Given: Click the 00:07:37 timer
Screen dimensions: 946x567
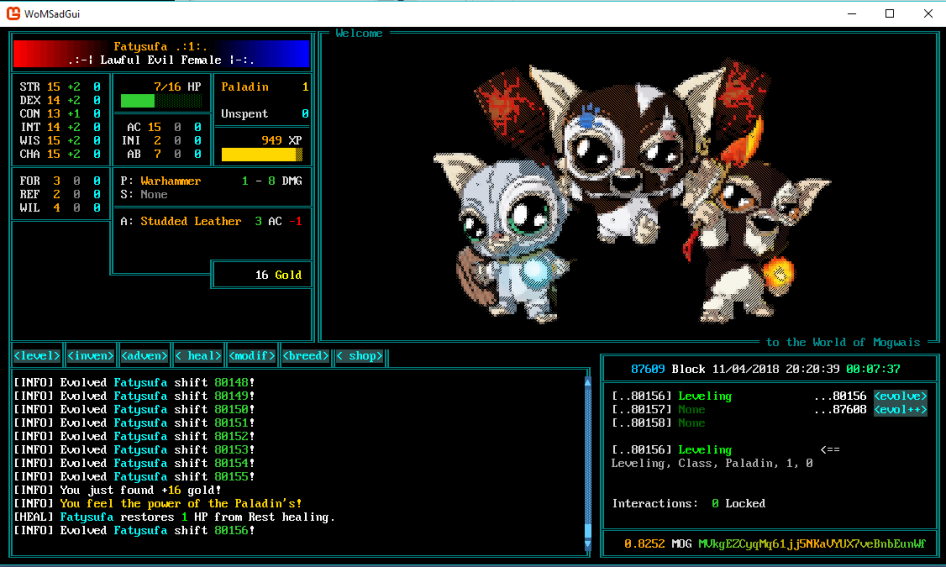Looking at the screenshot, I should click(873, 369).
